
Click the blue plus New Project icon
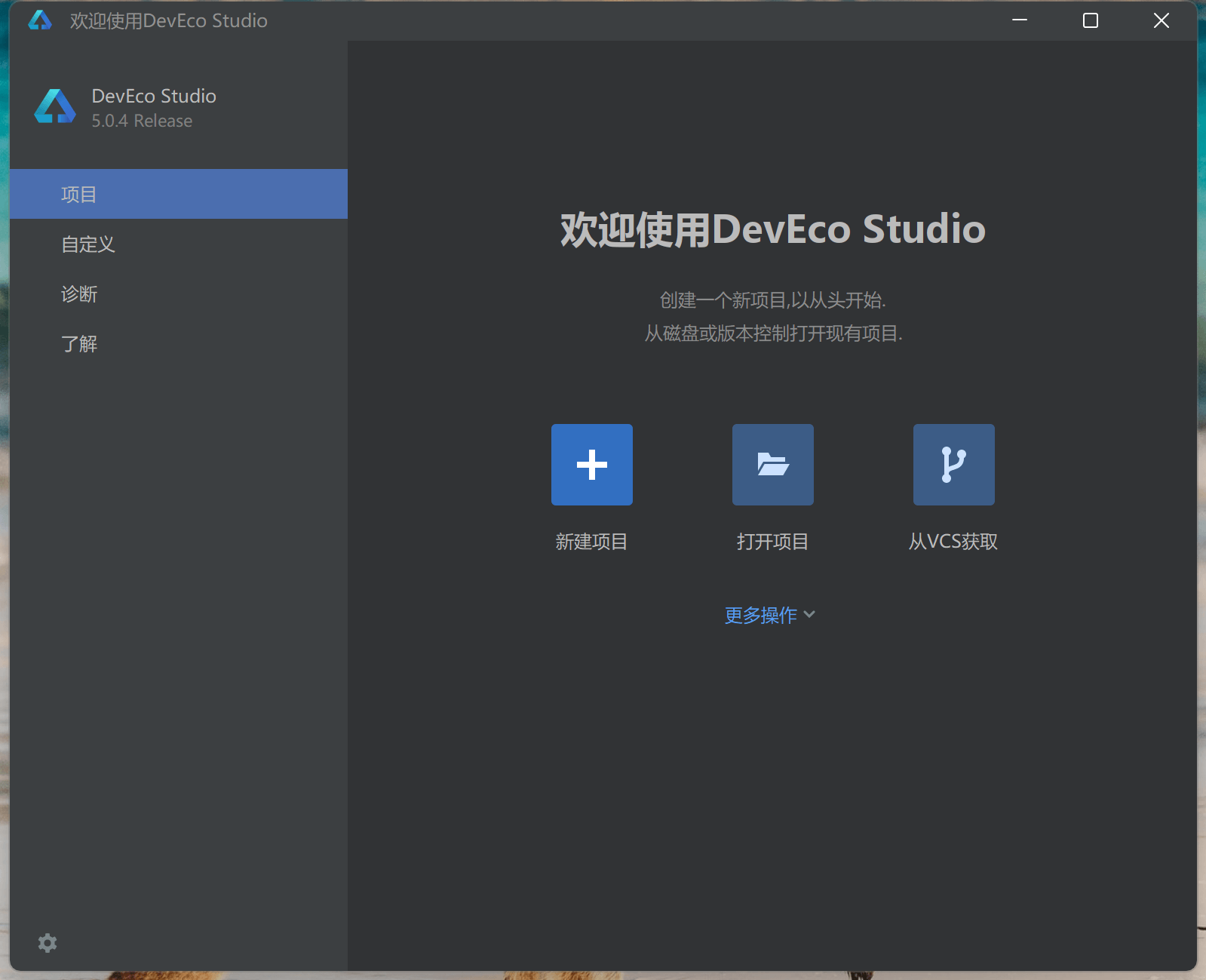click(591, 465)
